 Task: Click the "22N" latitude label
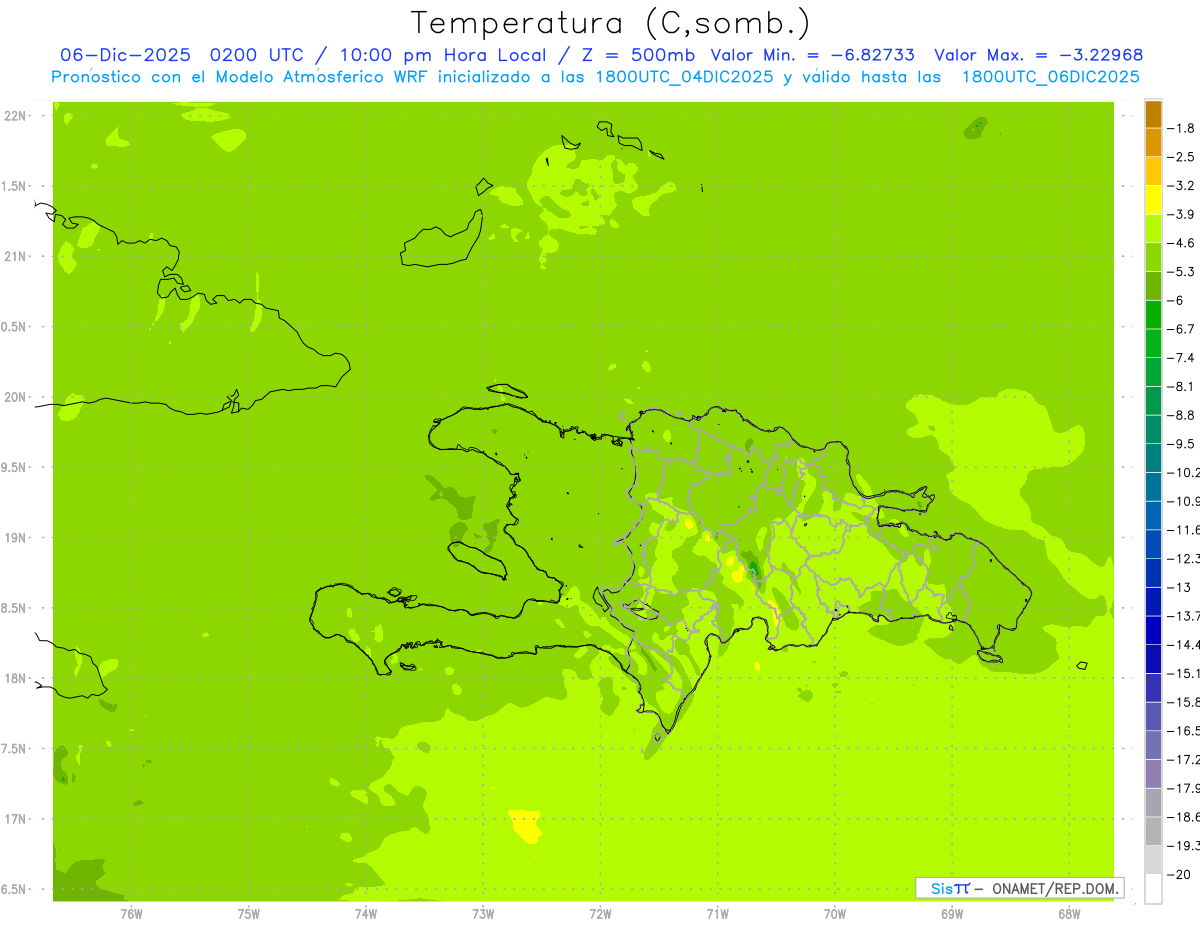[x=16, y=116]
